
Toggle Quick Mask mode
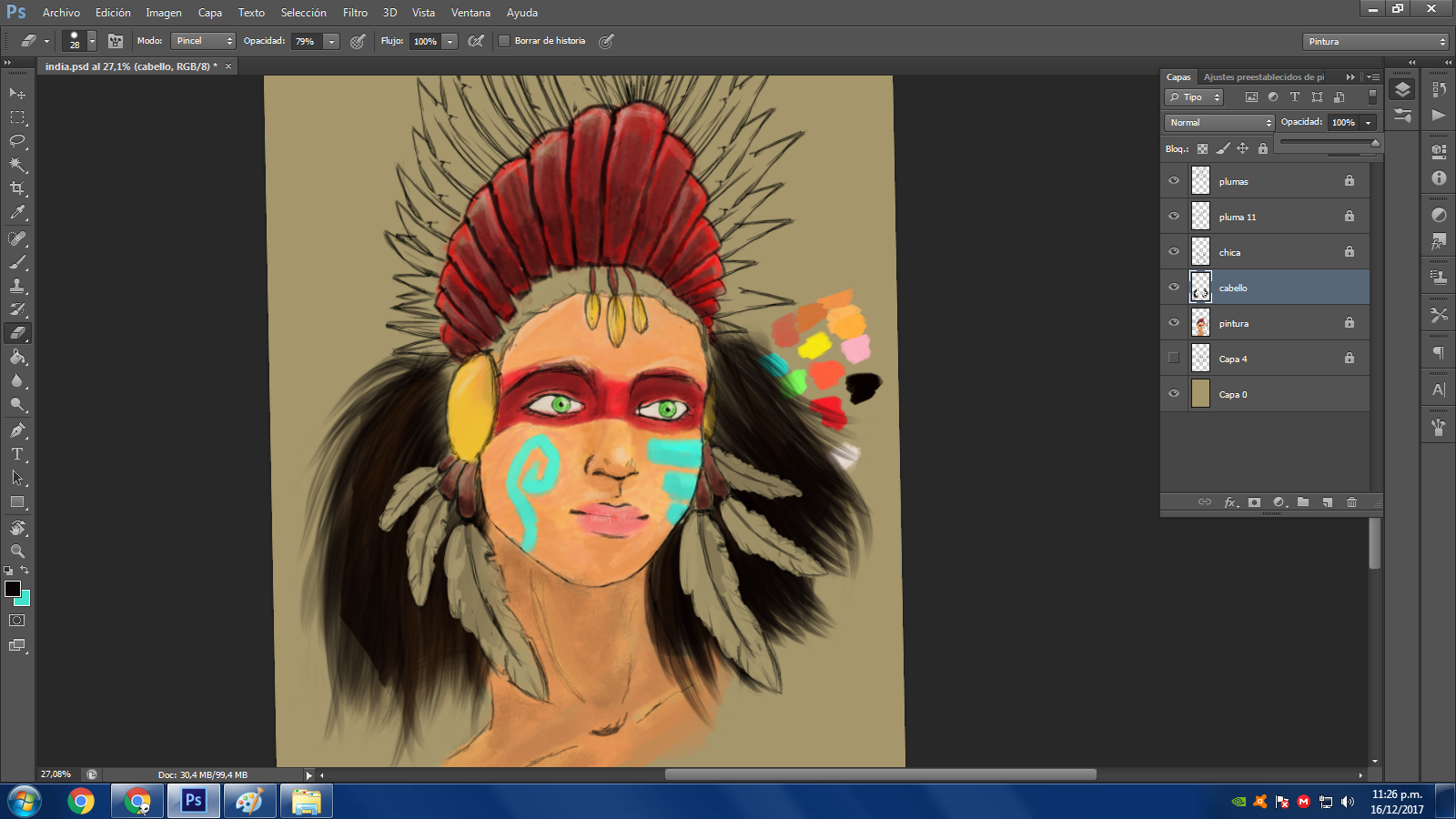[17, 621]
